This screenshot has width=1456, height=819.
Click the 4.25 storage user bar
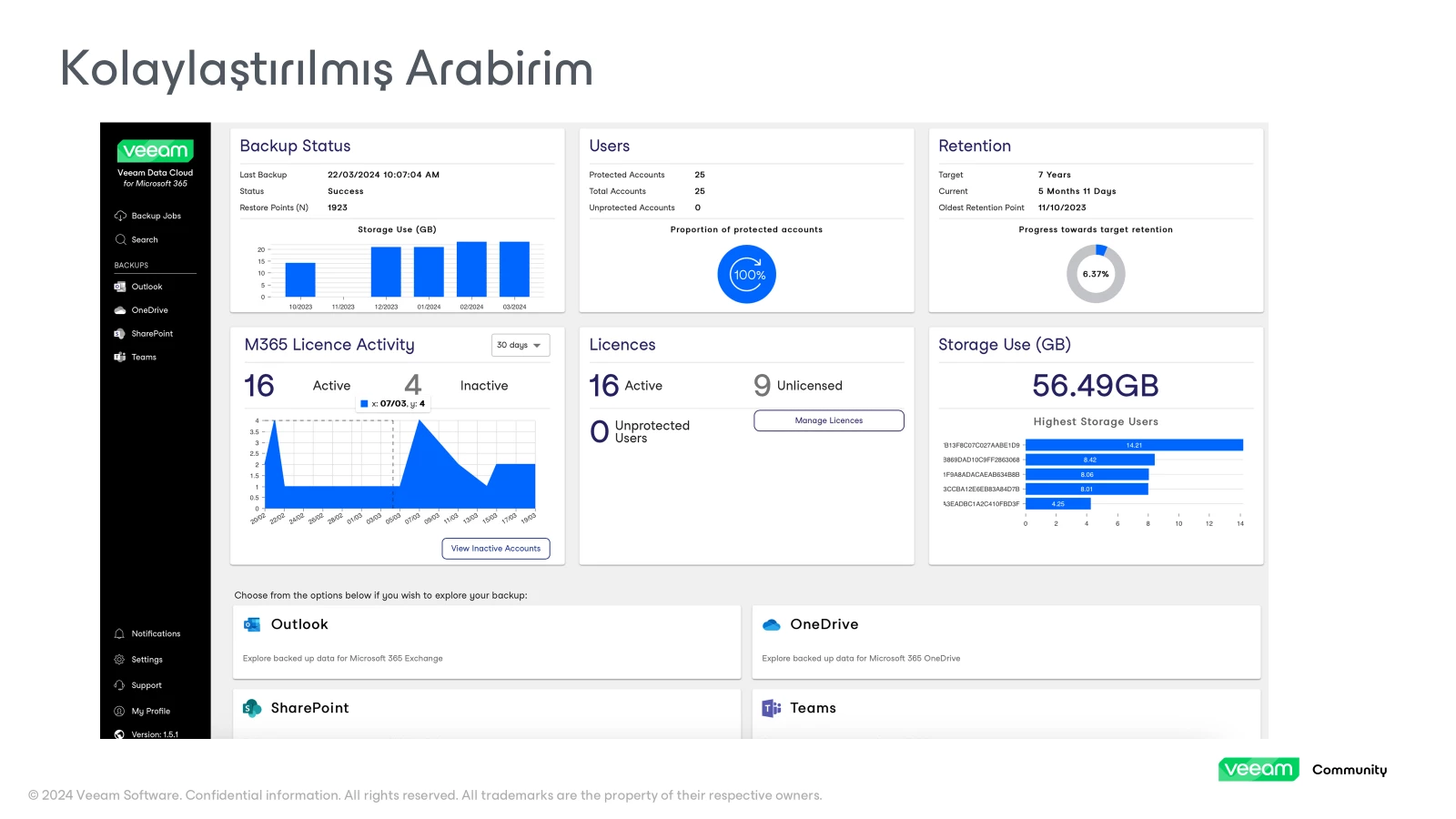(1058, 503)
